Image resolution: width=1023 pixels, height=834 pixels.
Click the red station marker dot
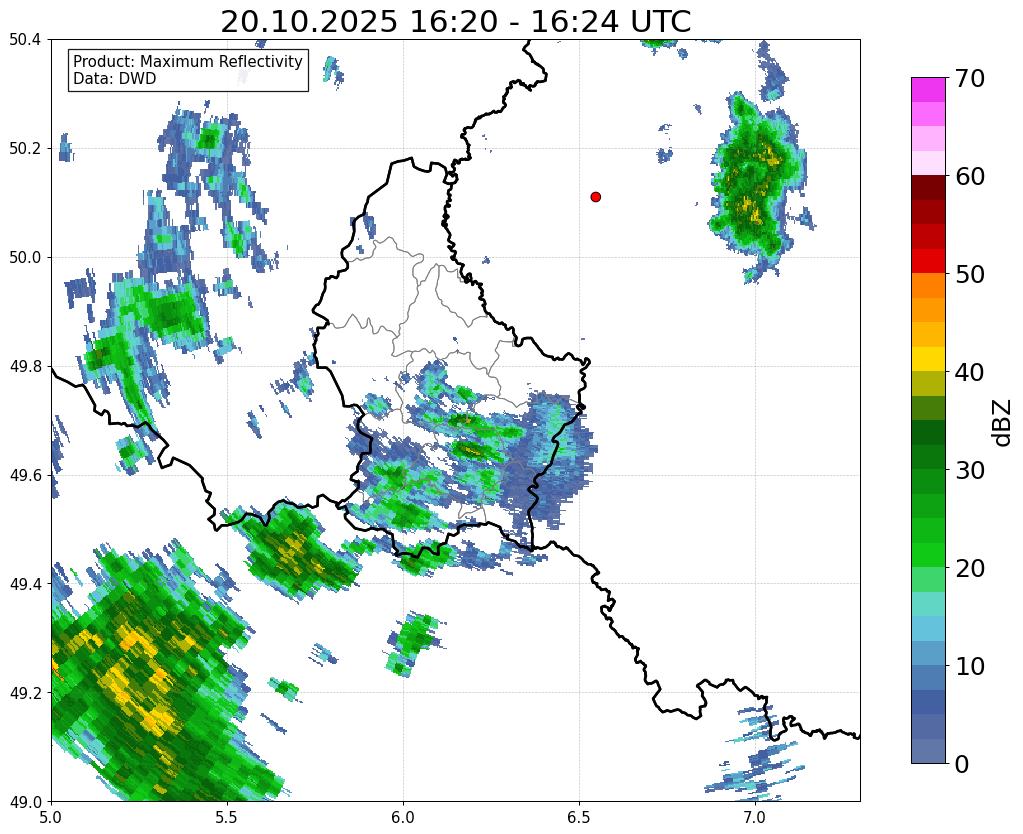[x=595, y=197]
